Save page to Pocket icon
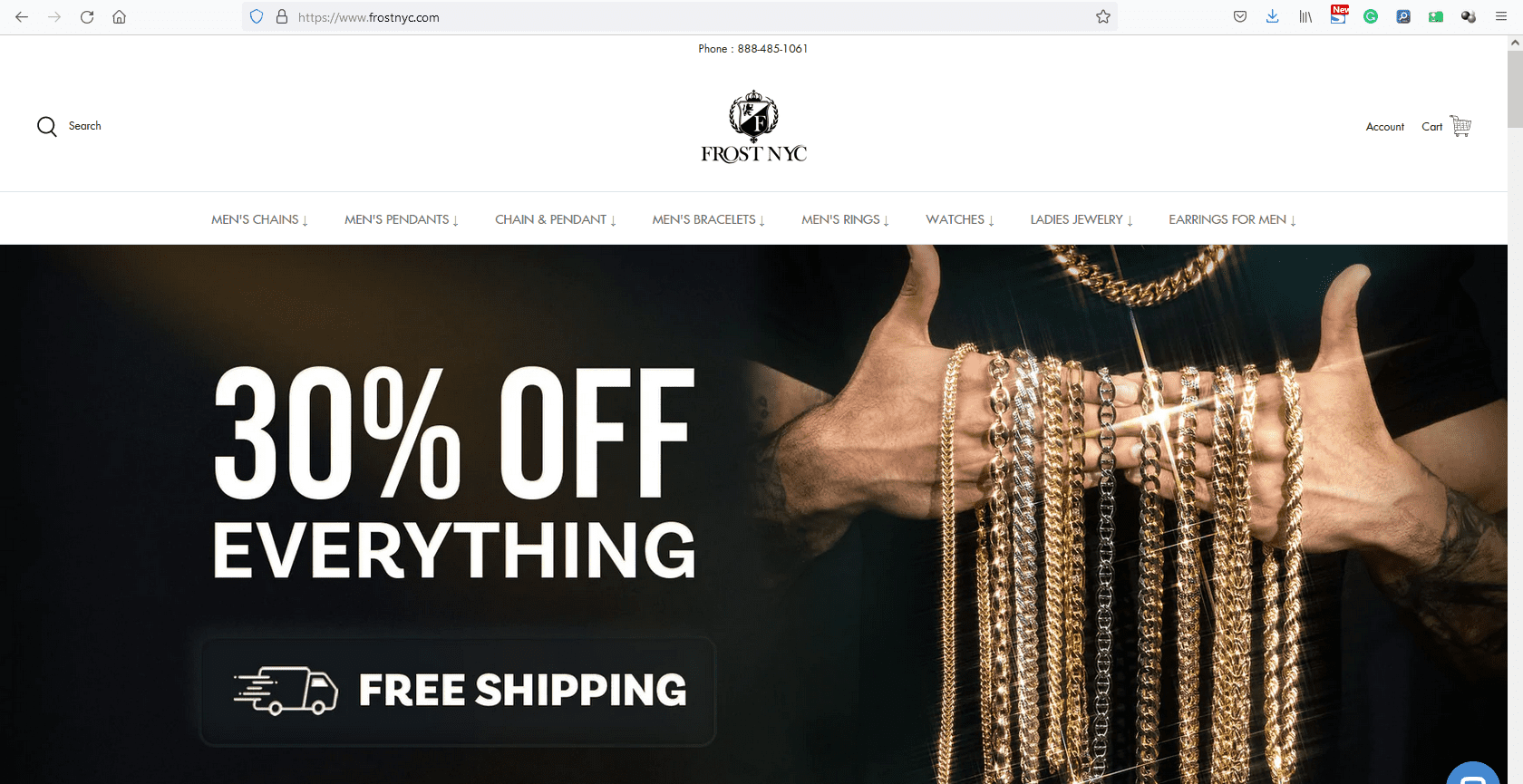Viewport: 1523px width, 784px height. click(1240, 16)
